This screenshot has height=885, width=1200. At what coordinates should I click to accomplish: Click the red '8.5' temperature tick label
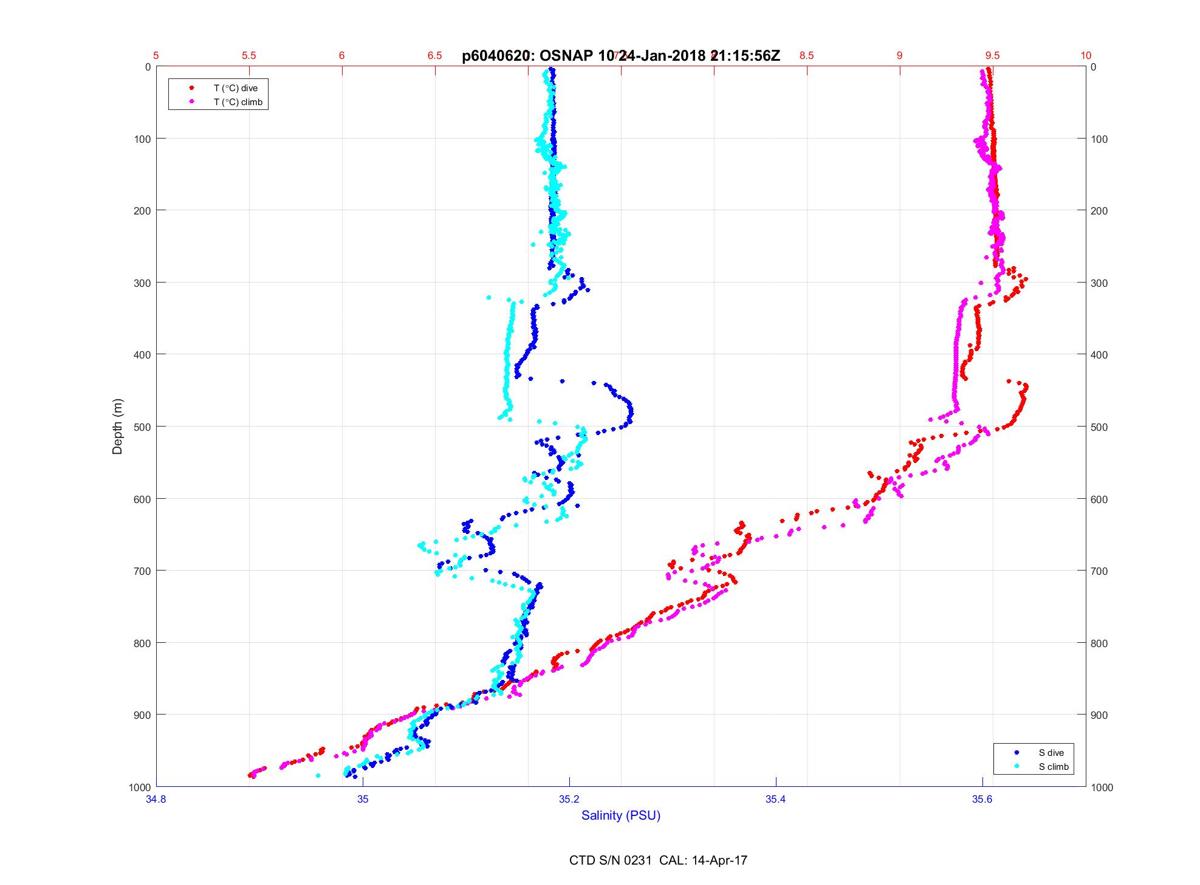806,56
